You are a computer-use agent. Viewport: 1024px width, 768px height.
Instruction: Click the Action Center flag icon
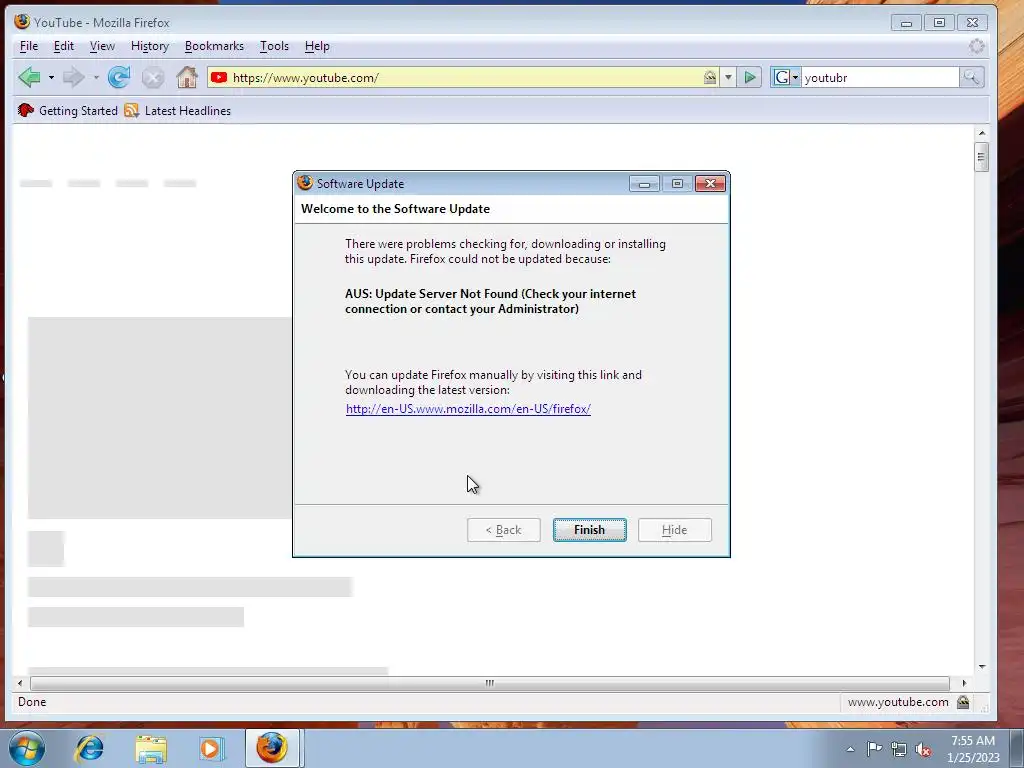[874, 748]
